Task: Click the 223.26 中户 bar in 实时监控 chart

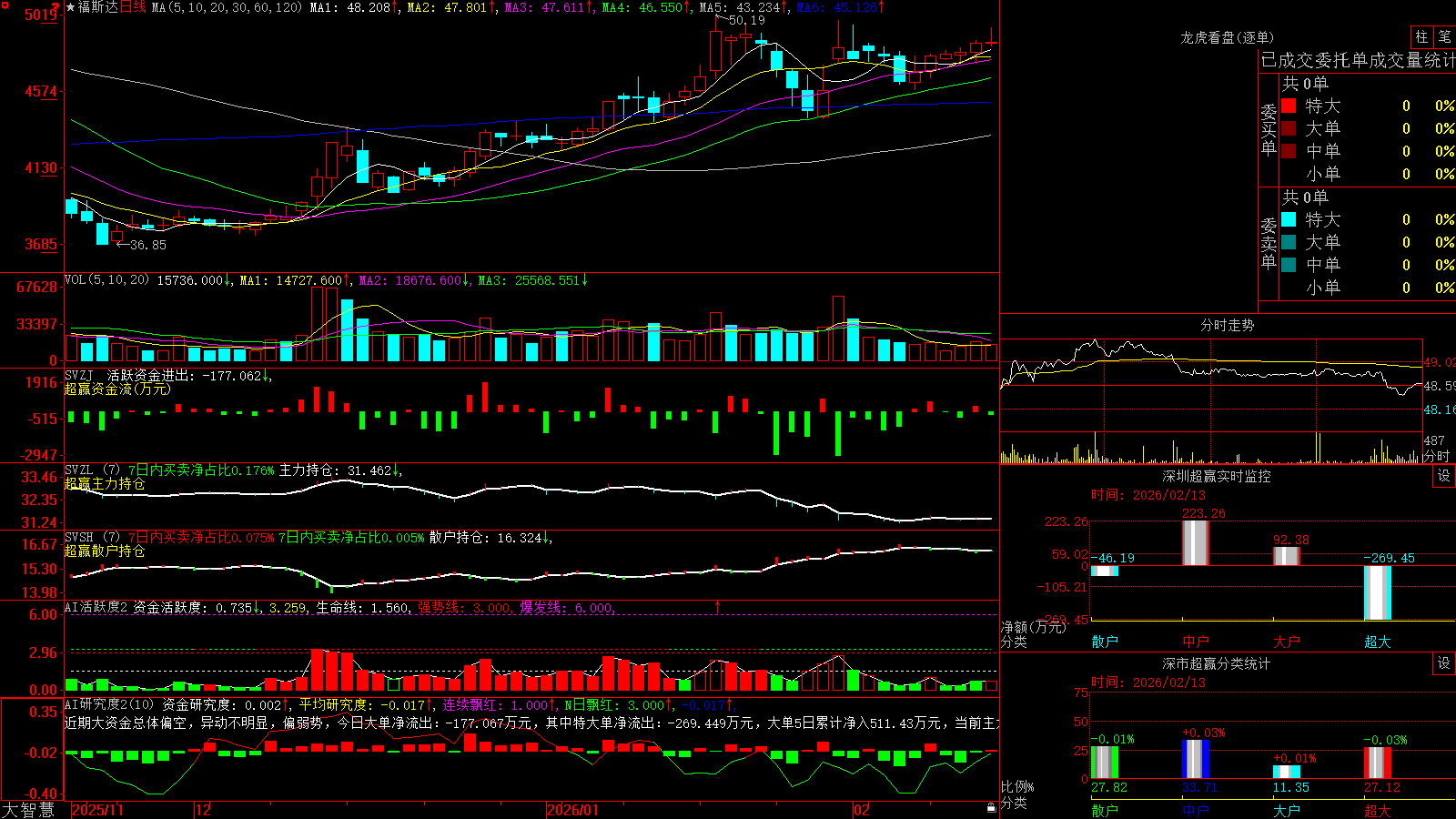Action: pos(1196,543)
